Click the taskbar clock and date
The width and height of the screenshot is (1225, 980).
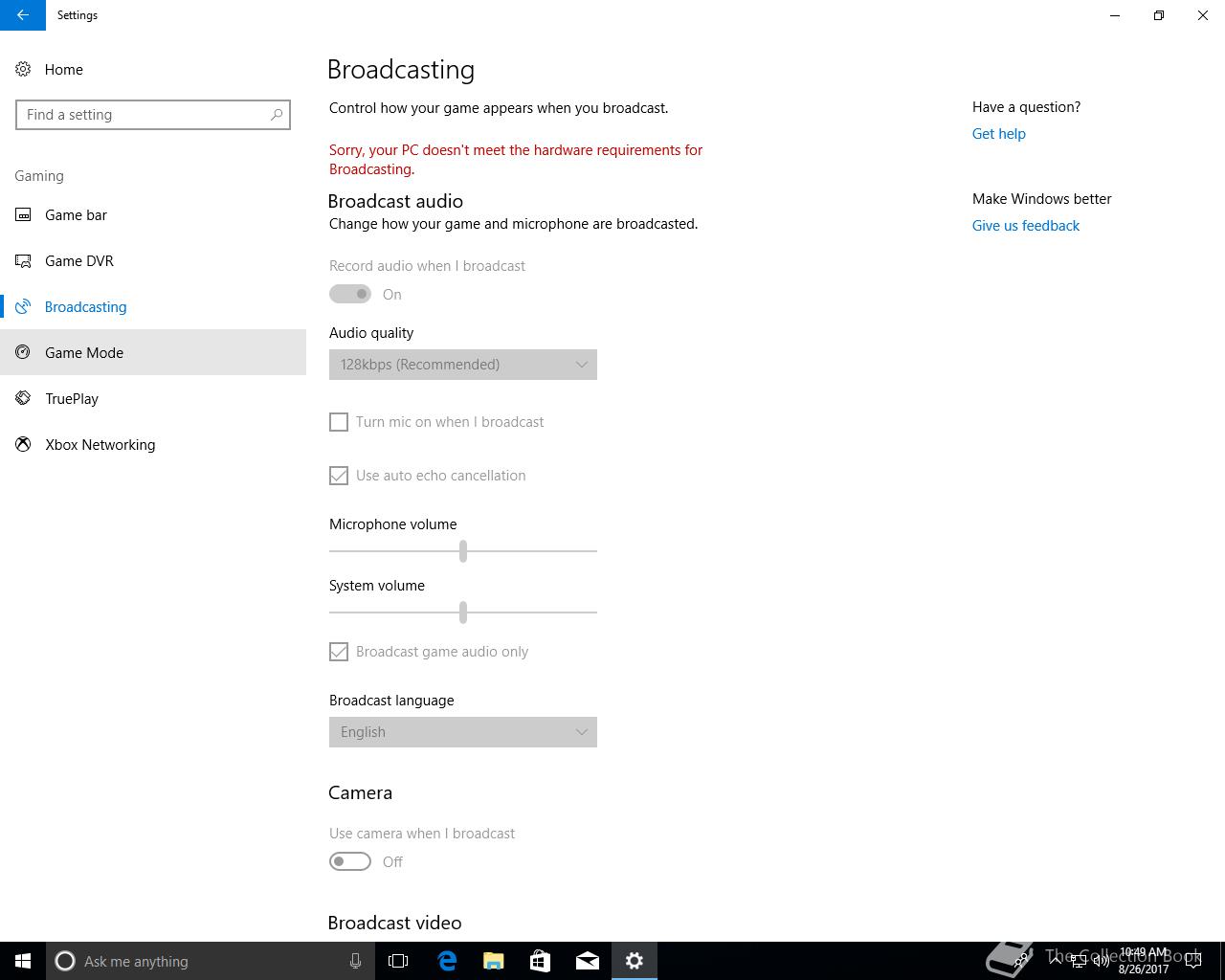point(1144,961)
